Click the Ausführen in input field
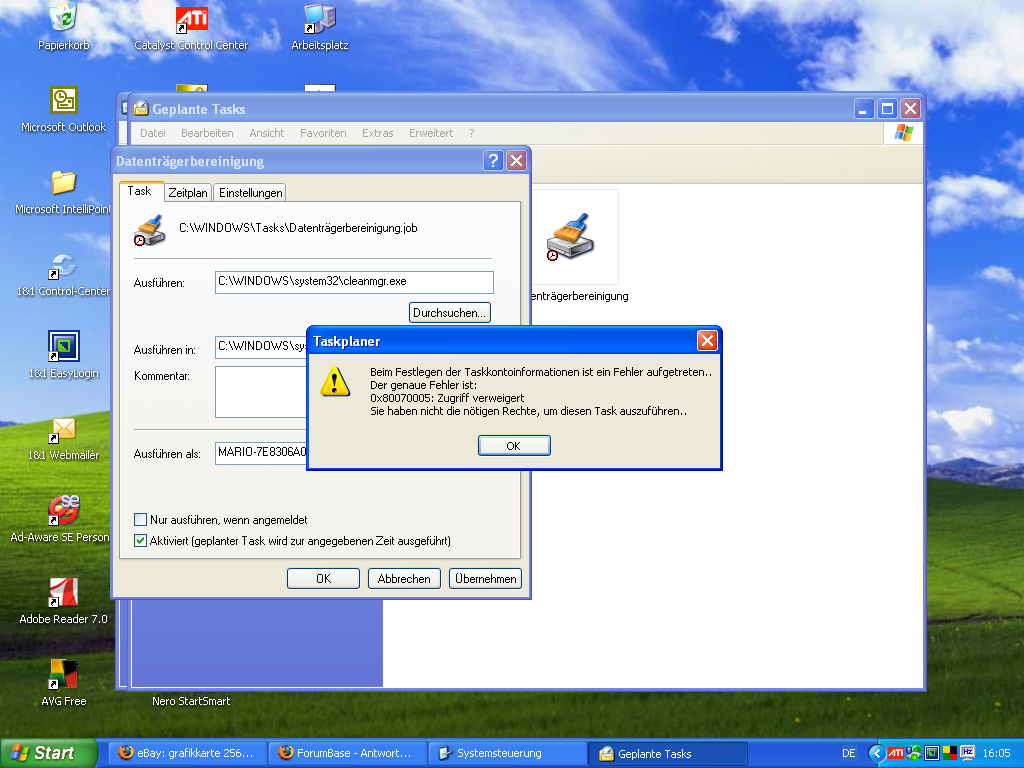The height and width of the screenshot is (768, 1024). coord(261,347)
